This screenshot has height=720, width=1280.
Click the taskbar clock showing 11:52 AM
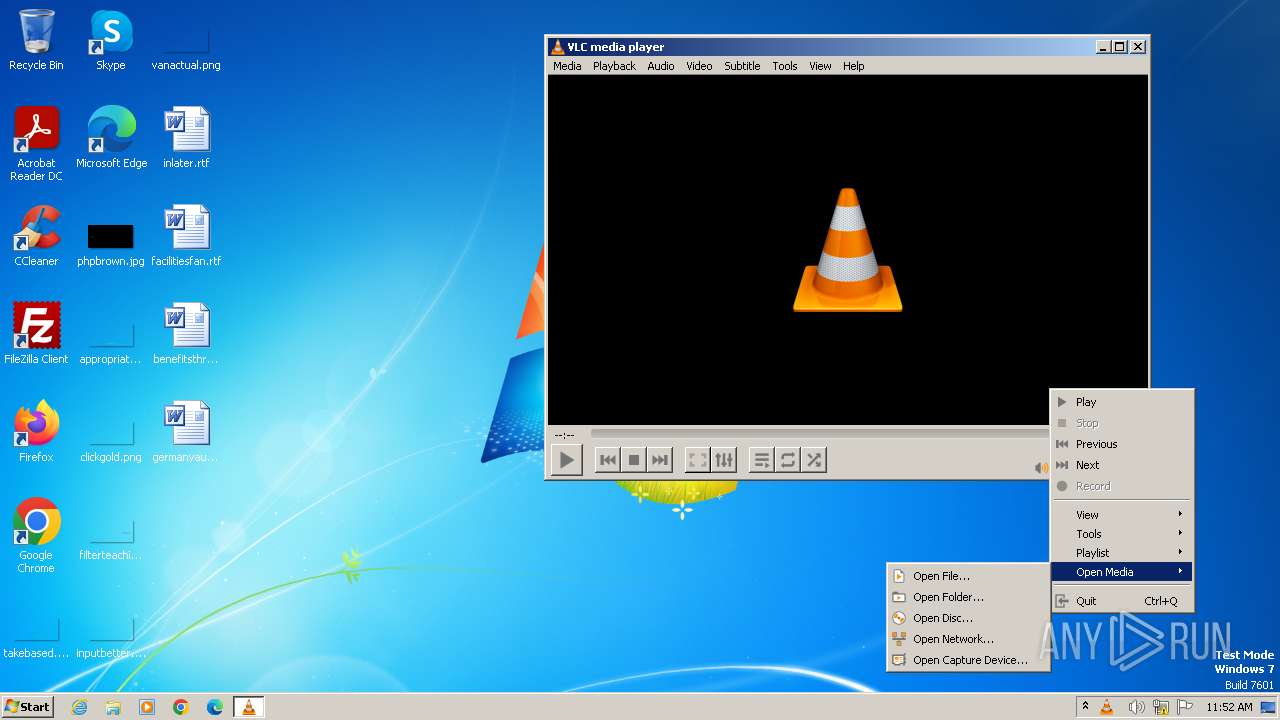1229,707
